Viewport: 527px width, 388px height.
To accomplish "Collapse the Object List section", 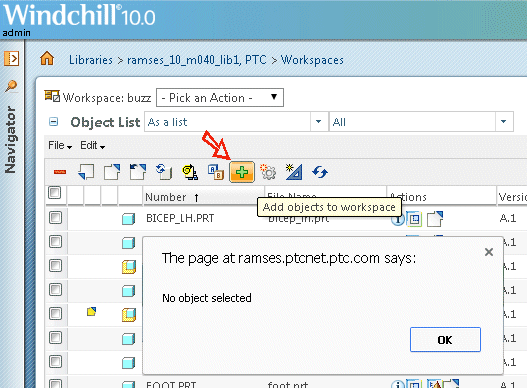I will (53, 121).
